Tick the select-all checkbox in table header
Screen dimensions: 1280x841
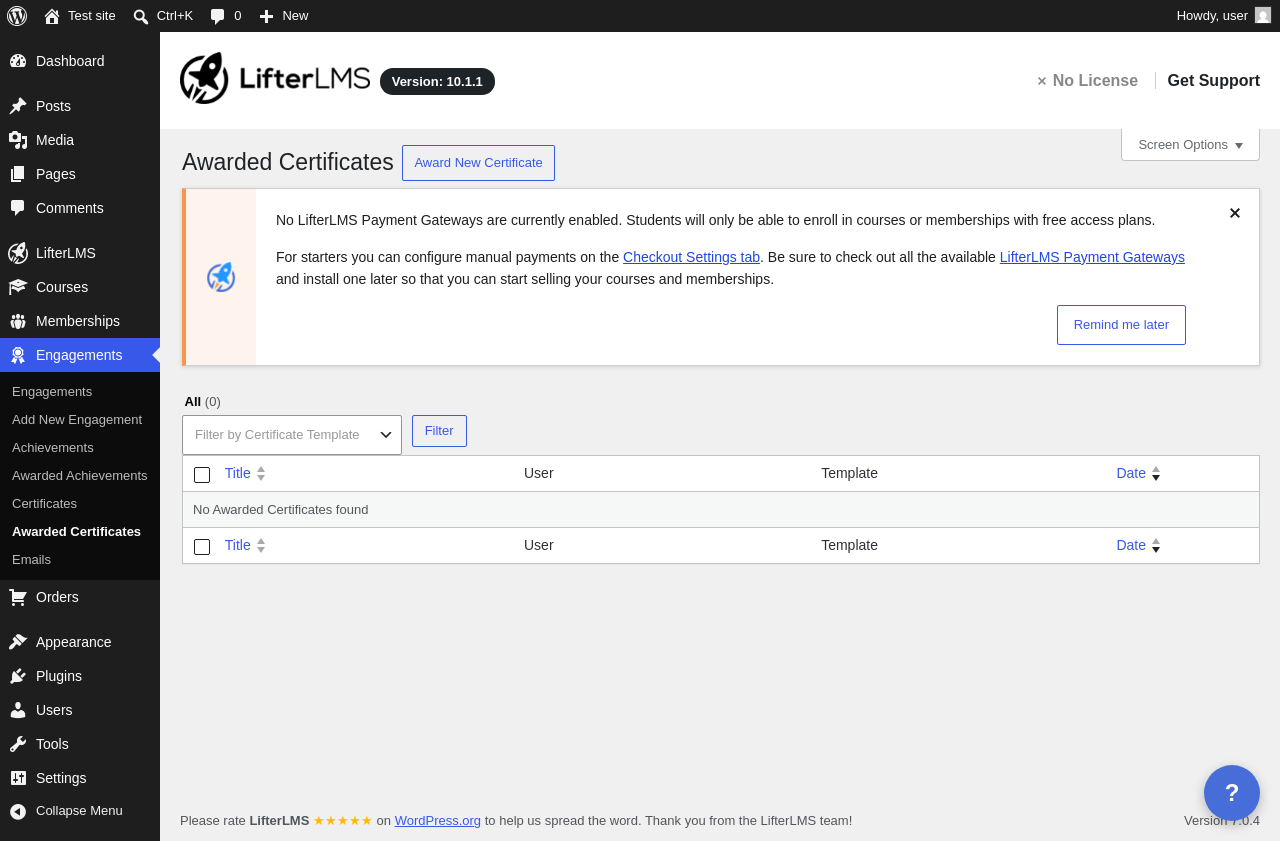(x=202, y=475)
